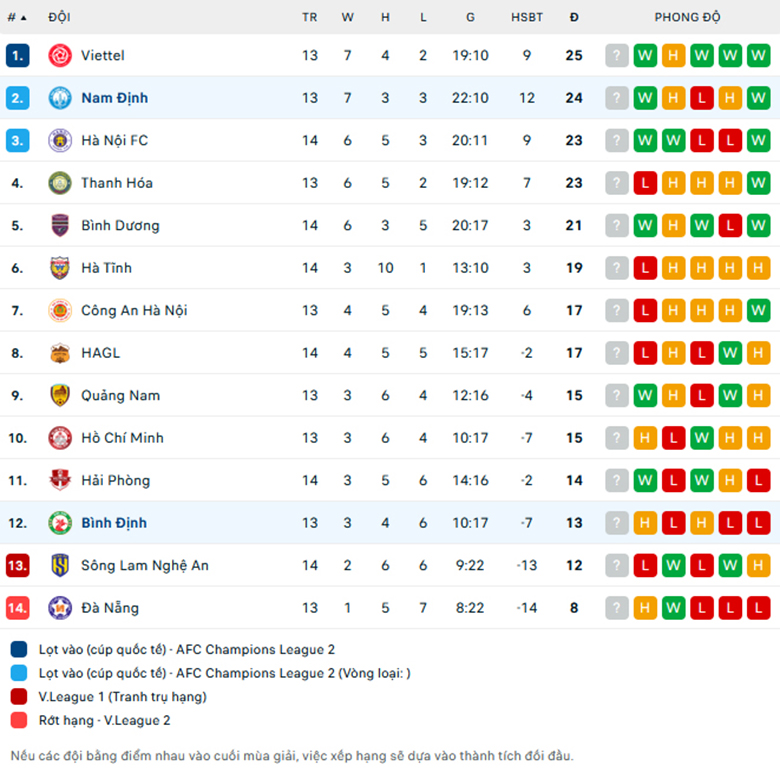This screenshot has height=772, width=780.
Task: Open the Đà Nẵng team badge
Action: click(60, 608)
